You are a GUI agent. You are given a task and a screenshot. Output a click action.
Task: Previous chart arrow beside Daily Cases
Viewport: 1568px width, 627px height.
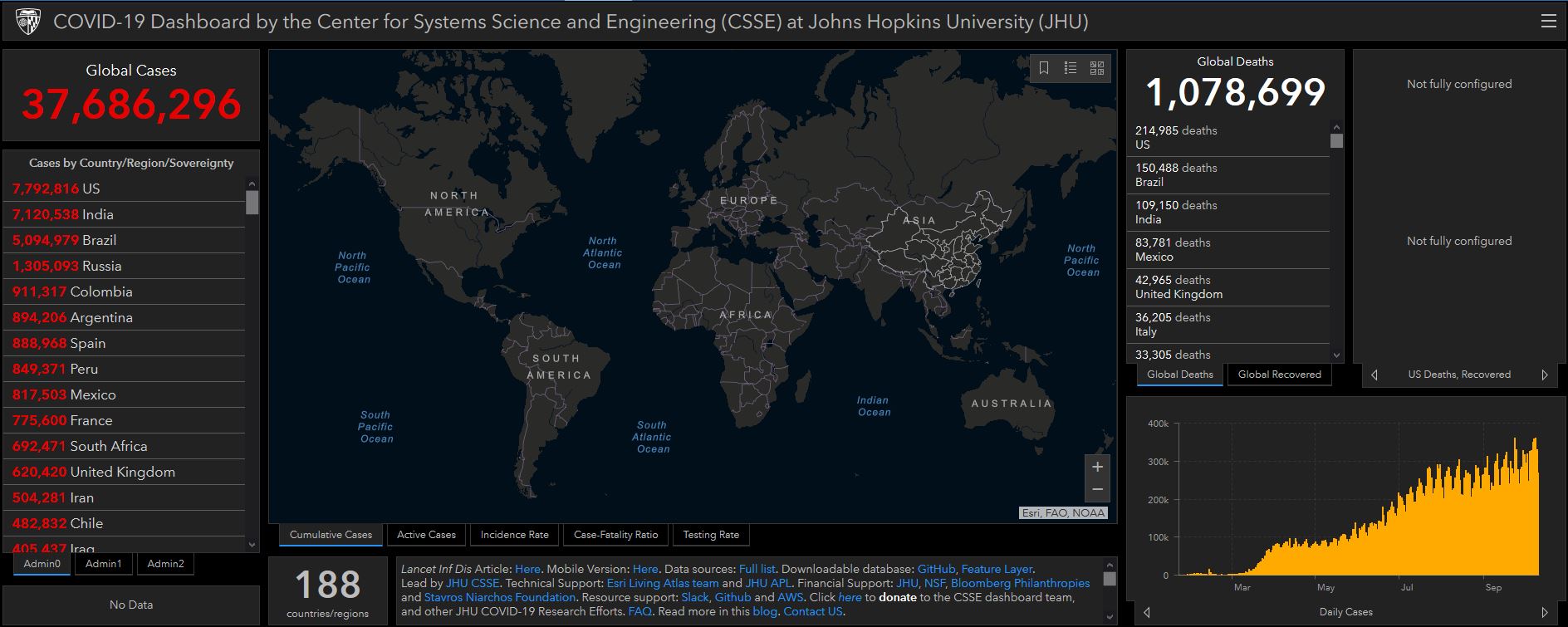(x=1147, y=612)
